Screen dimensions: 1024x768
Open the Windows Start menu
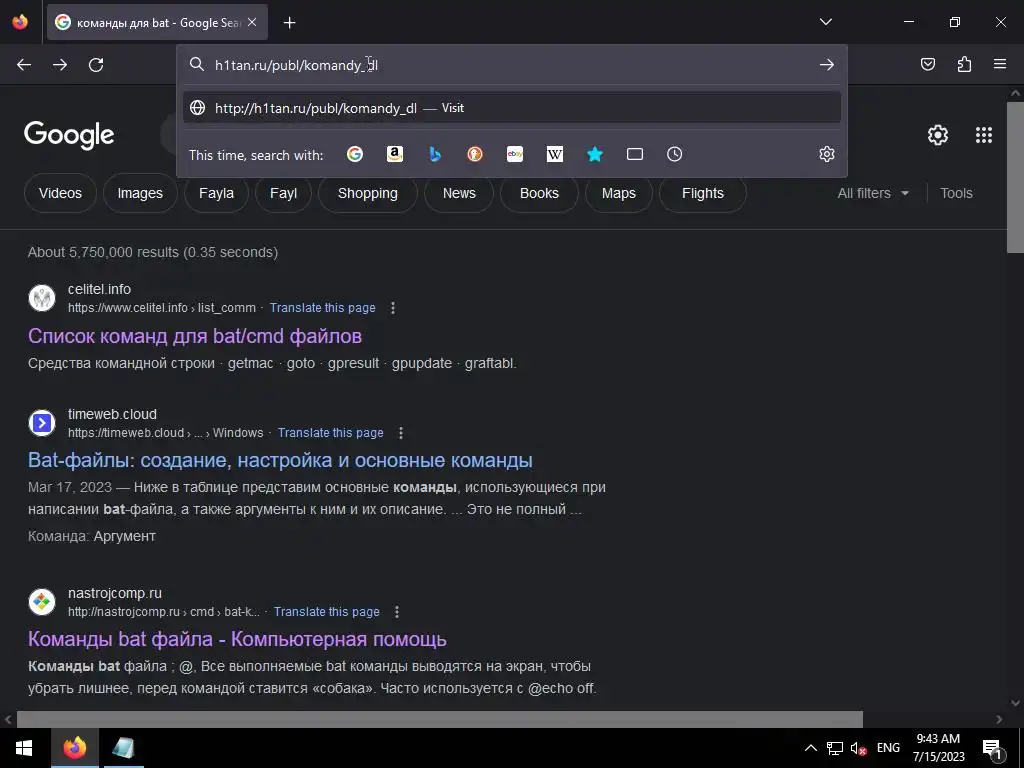pos(24,748)
